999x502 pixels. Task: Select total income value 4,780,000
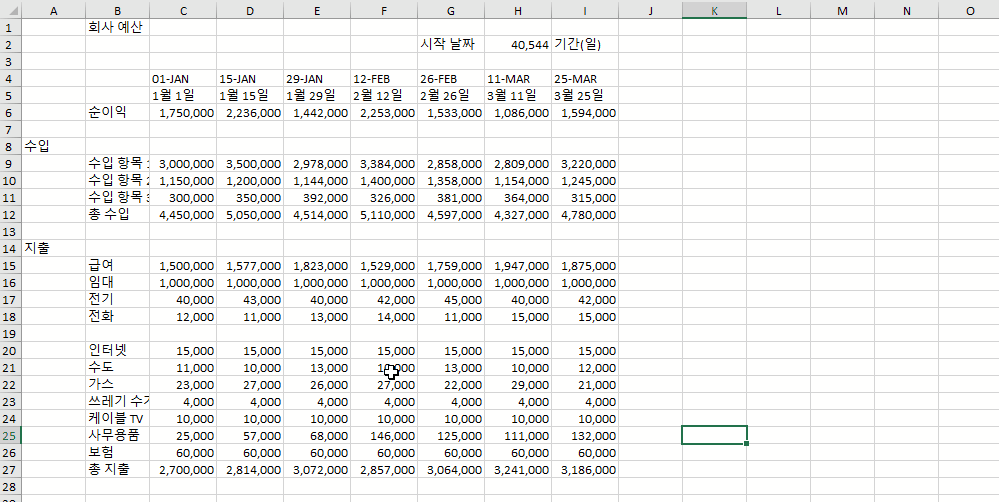point(585,215)
